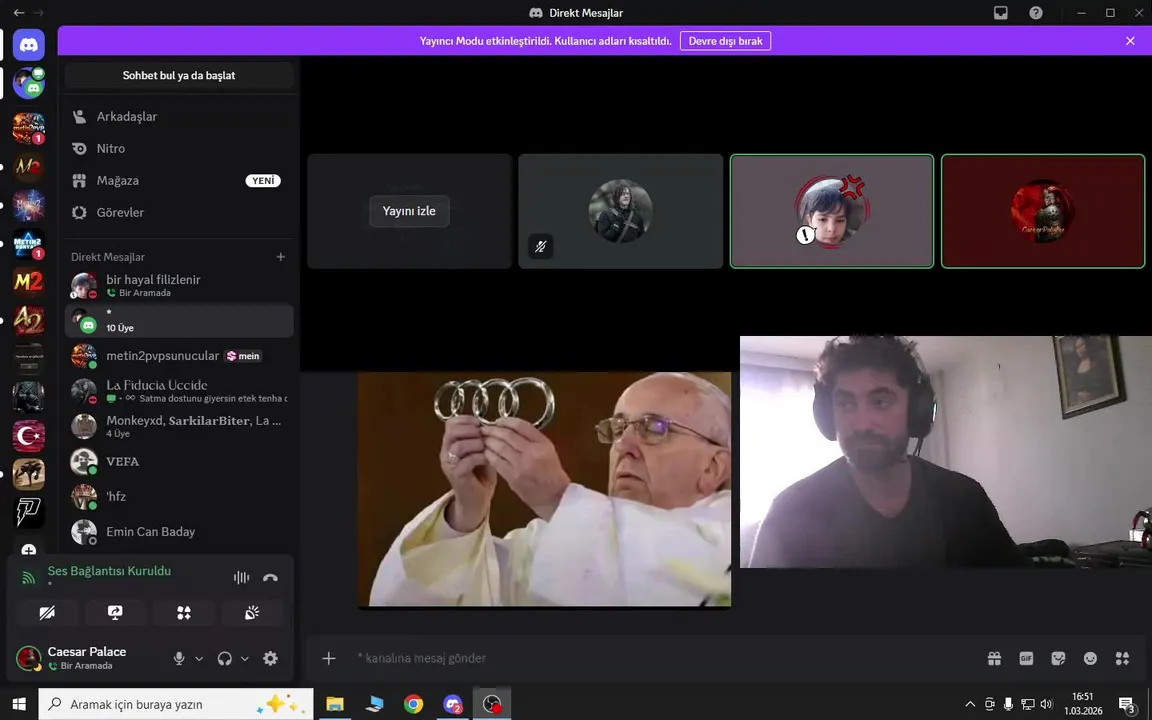Screen dimensions: 1152x720
Task: Click Devre dışı bırak streamer mode button
Action: [x=725, y=41]
